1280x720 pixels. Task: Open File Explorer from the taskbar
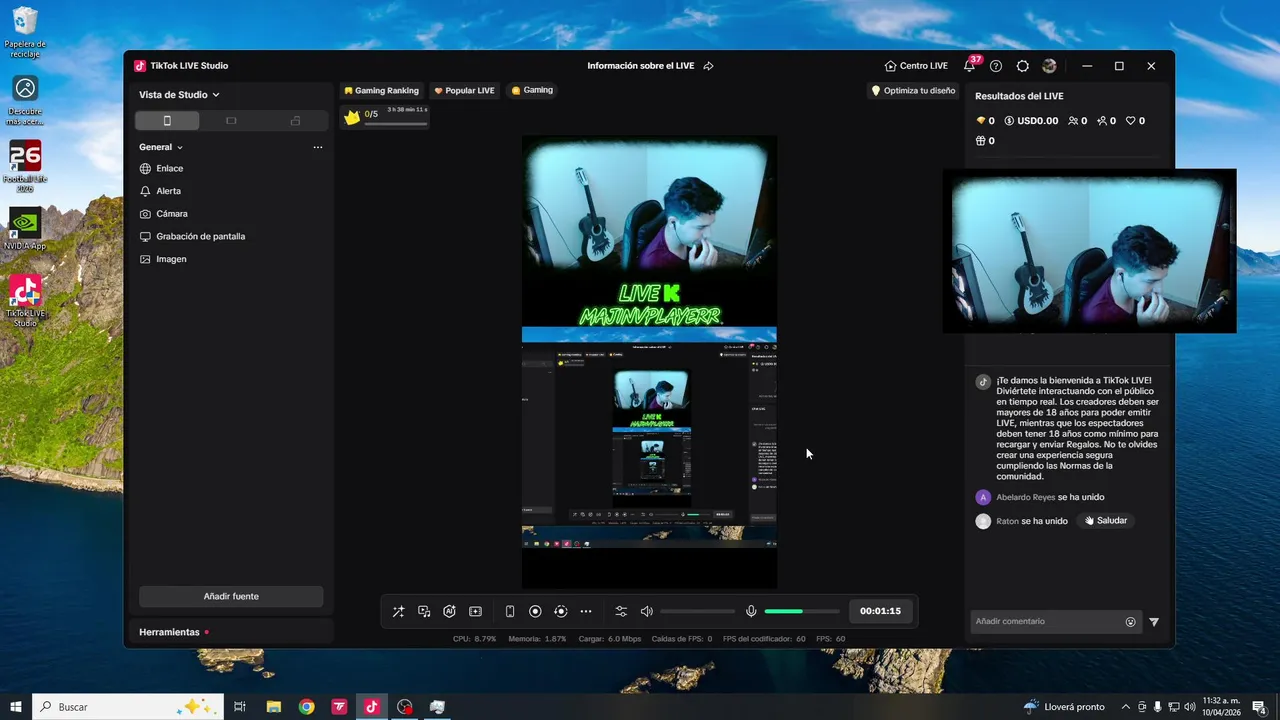(x=273, y=707)
